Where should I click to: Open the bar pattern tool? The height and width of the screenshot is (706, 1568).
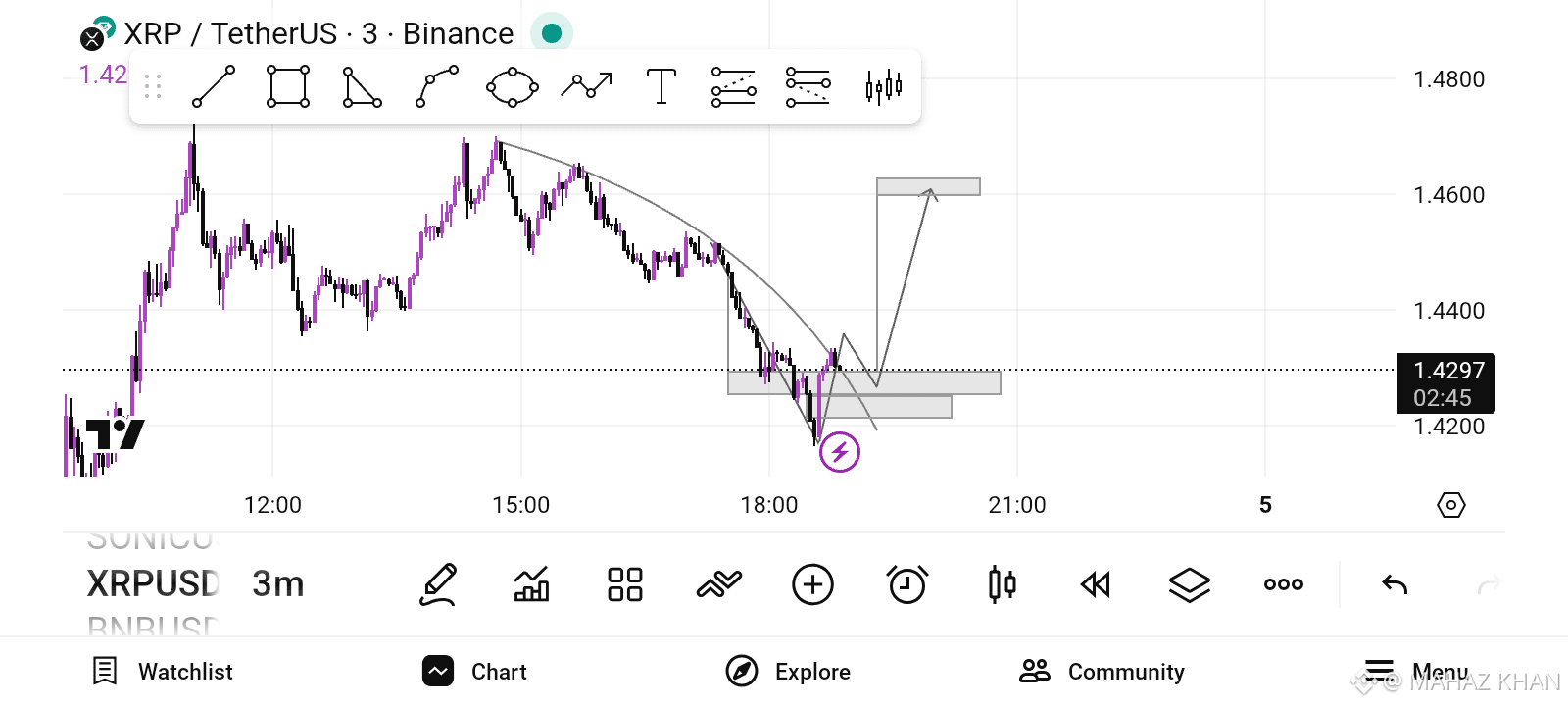(883, 86)
